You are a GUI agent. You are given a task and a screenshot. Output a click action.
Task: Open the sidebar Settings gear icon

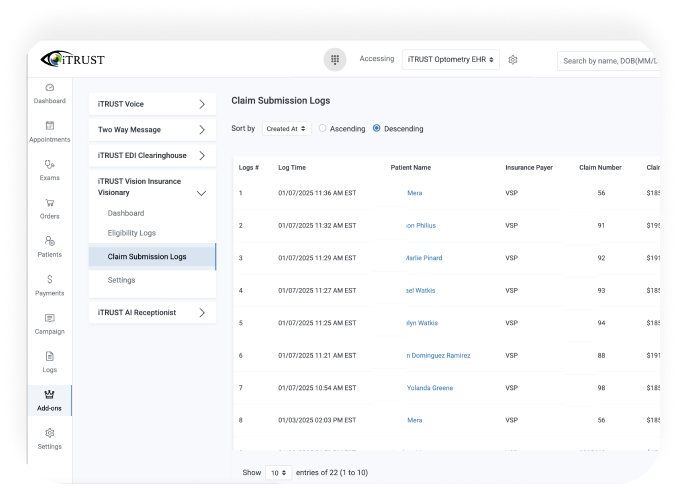click(49, 433)
